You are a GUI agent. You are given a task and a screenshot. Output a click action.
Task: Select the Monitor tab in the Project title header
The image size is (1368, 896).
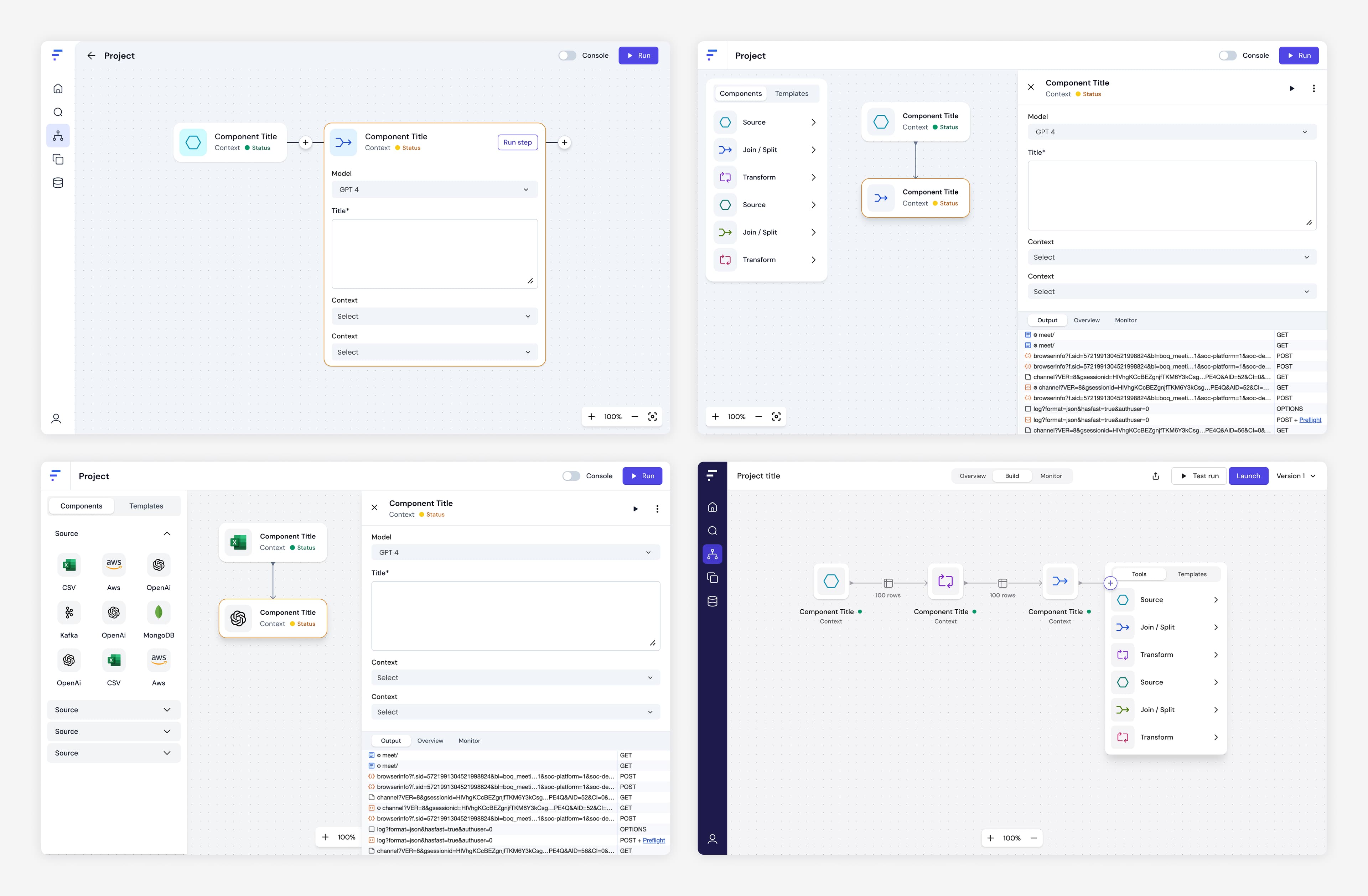tap(1051, 476)
